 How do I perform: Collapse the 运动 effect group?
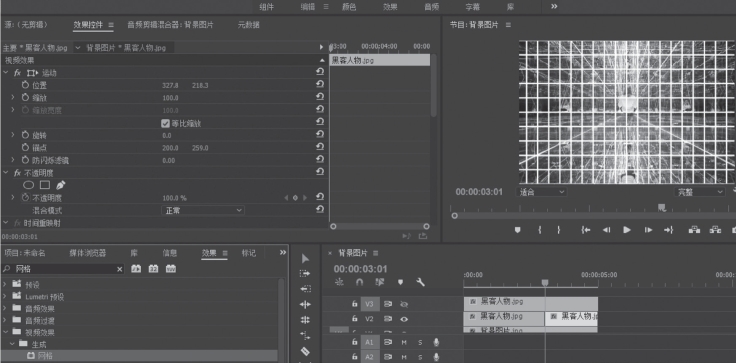pyautogui.click(x=6, y=73)
